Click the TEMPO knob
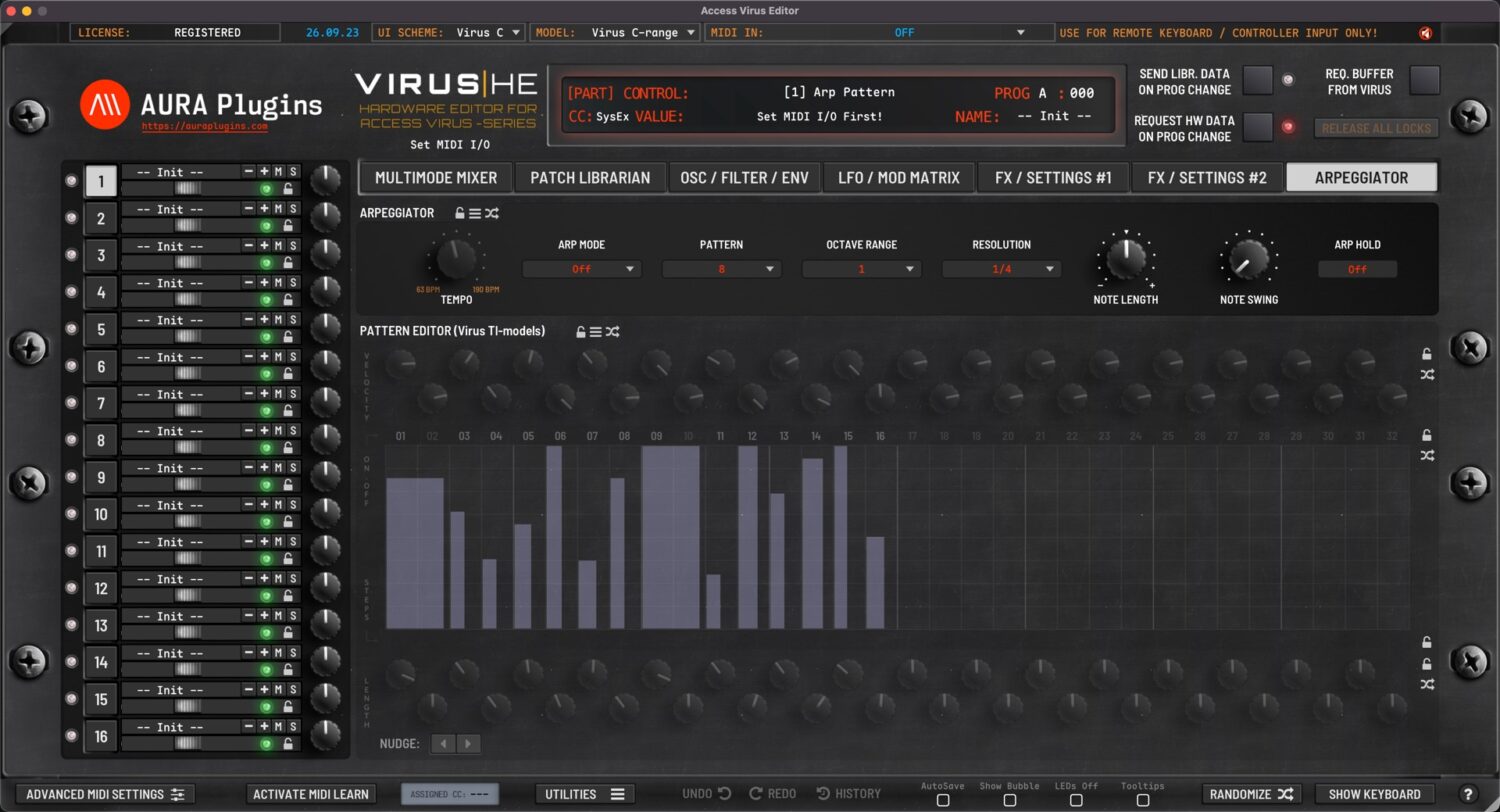 [x=456, y=258]
